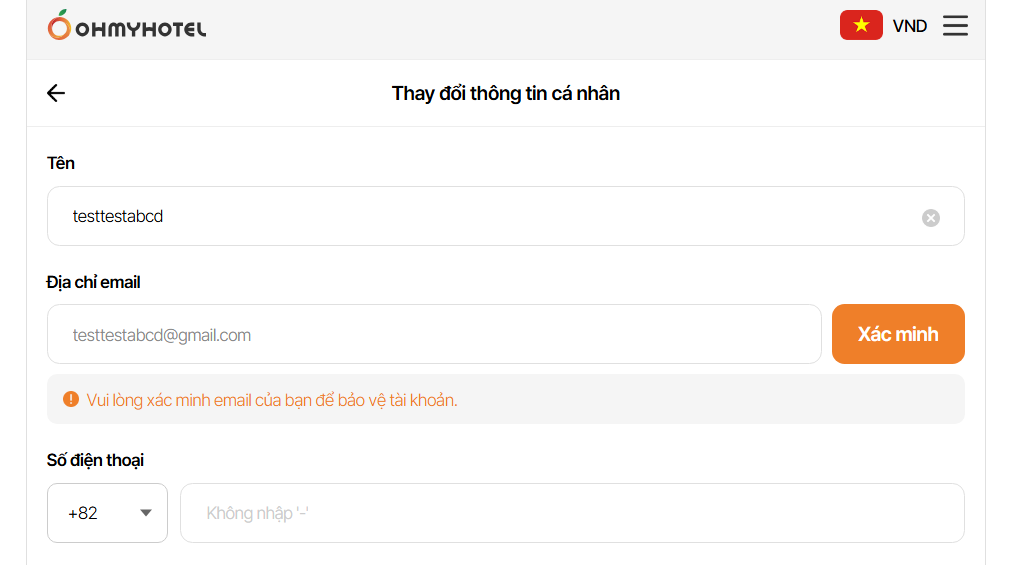The image size is (1021, 565).
Task: Go back using the left arrow
Action: (56, 93)
